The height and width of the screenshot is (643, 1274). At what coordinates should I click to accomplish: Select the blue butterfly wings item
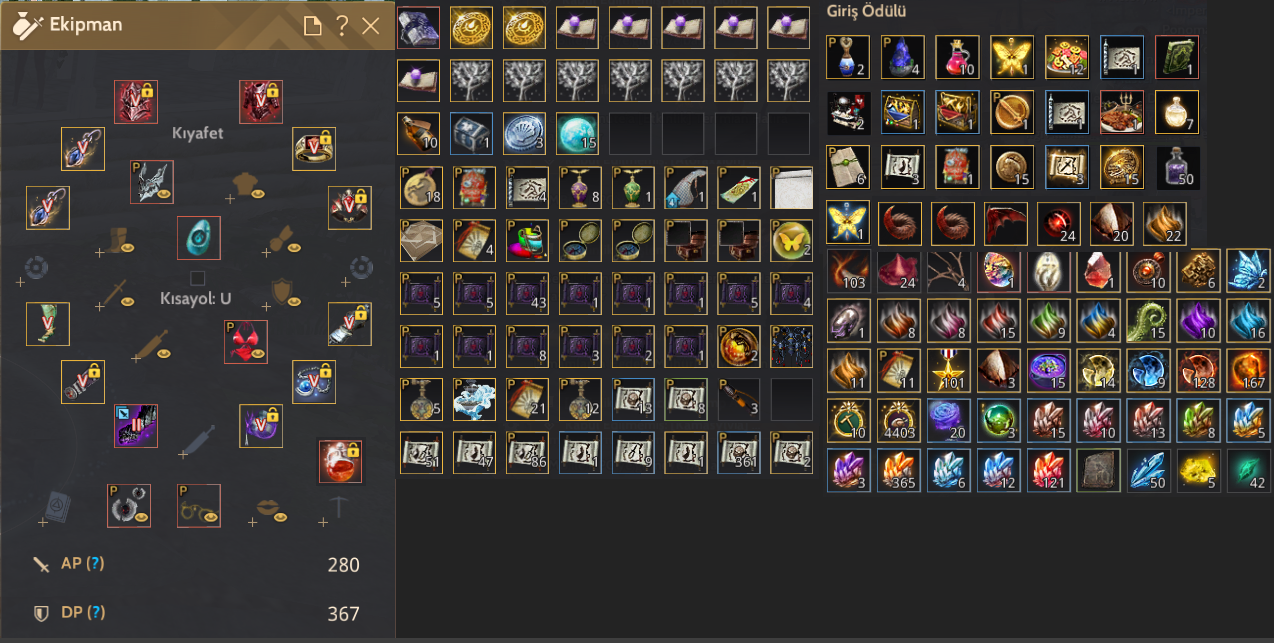(x=1248, y=270)
